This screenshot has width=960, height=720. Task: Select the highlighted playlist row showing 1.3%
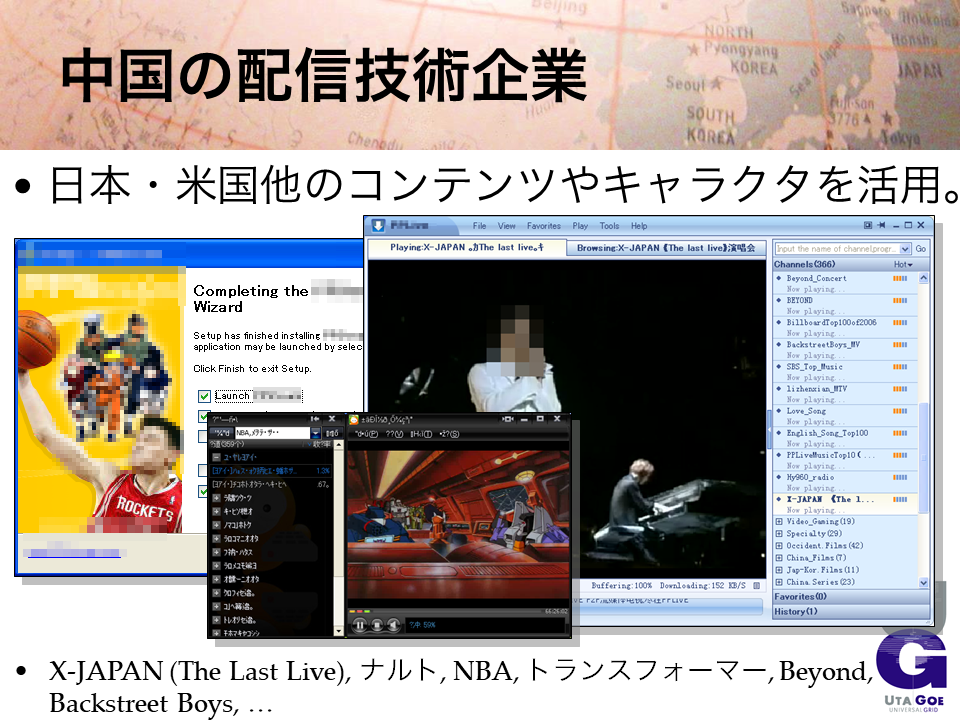271,471
